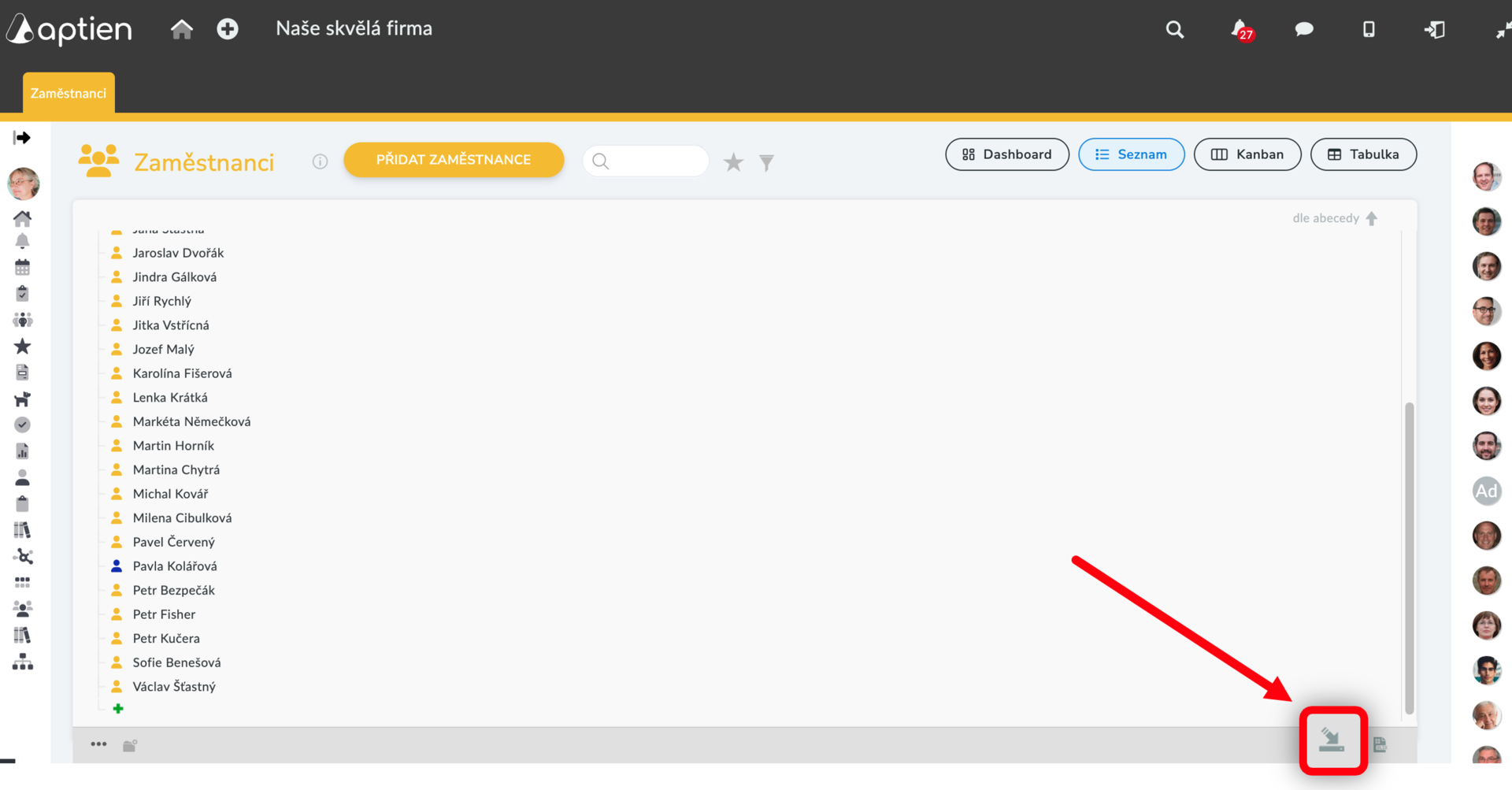The width and height of the screenshot is (1512, 790).
Task: Open the Dashboard view
Action: [x=1007, y=154]
